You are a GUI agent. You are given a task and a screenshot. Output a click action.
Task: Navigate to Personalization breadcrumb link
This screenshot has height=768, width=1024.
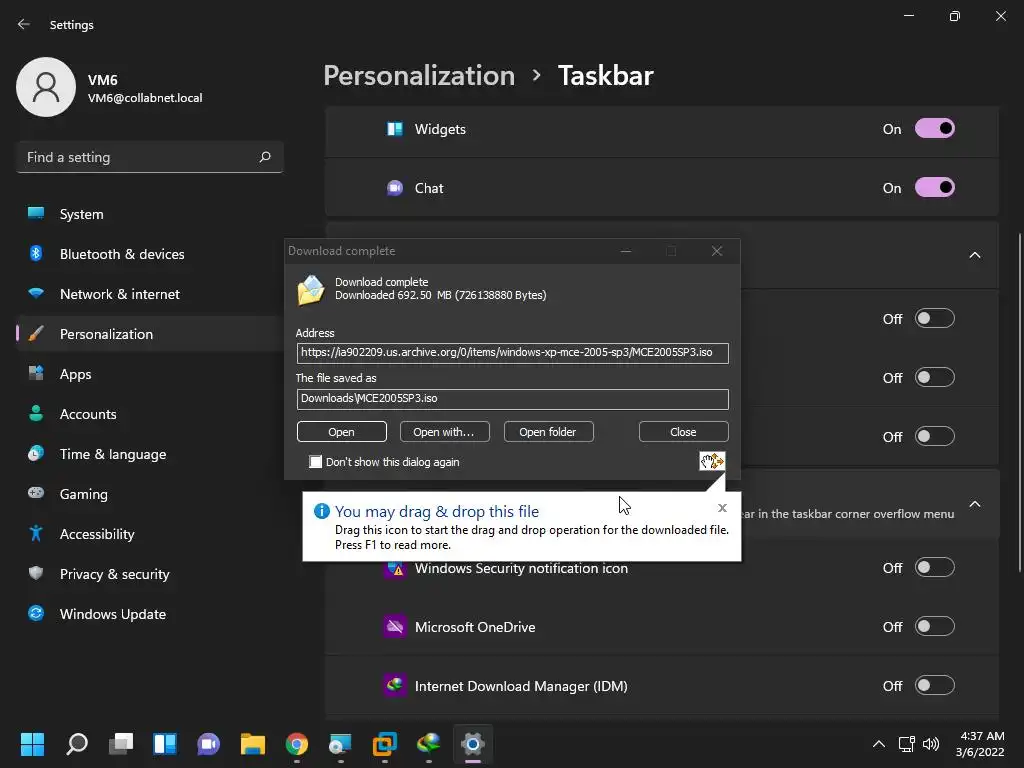tap(419, 76)
